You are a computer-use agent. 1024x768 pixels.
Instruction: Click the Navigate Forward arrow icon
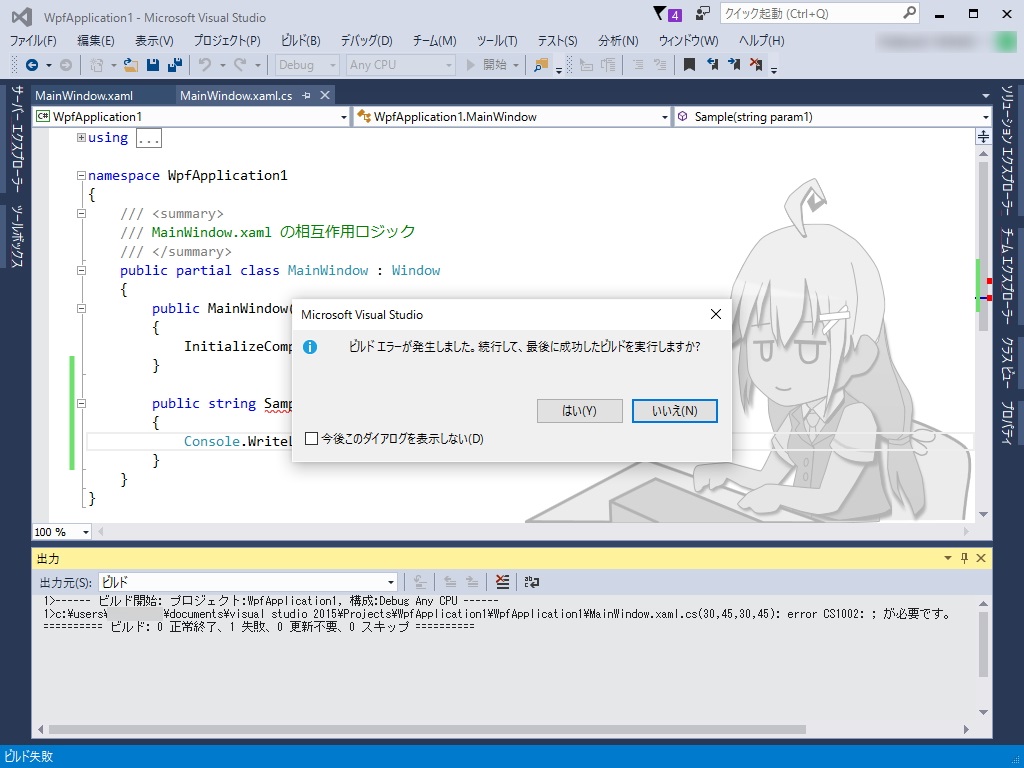(66, 65)
